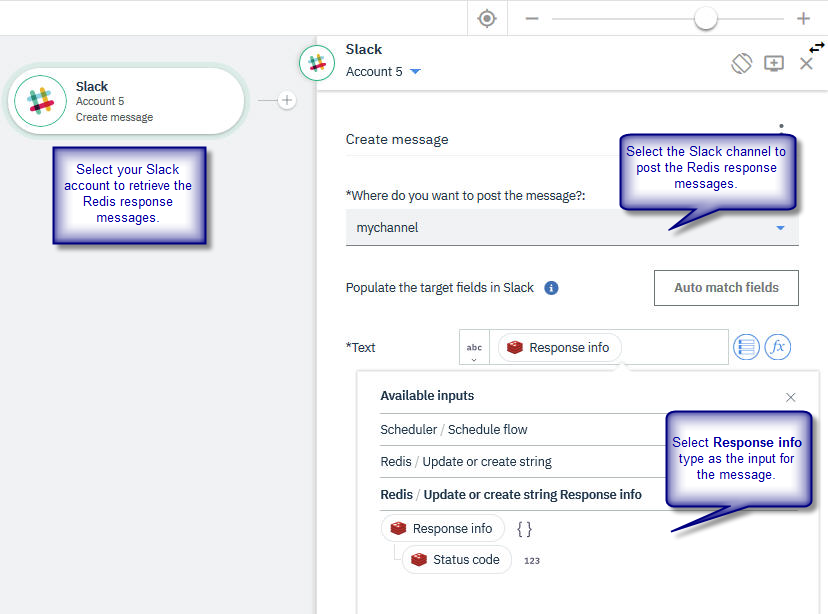
Task: Open the fx function editor icon
Action: click(x=777, y=347)
